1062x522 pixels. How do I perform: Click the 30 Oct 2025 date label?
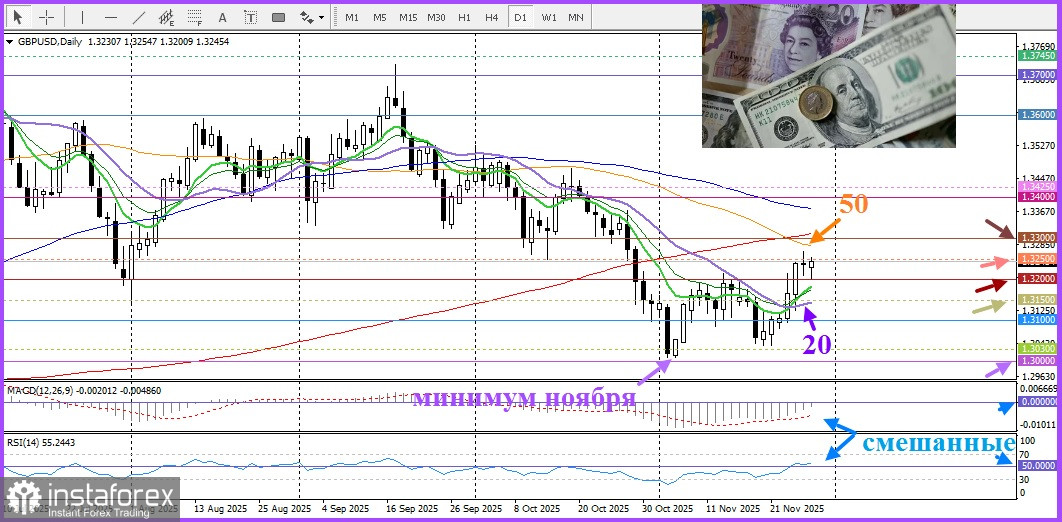(667, 508)
